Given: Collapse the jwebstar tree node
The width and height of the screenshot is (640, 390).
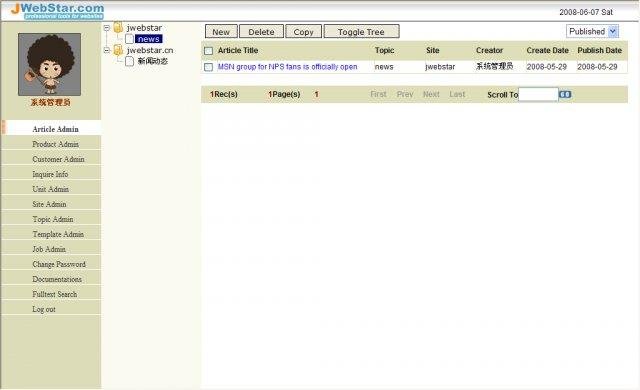Looking at the screenshot, I should 107,28.
